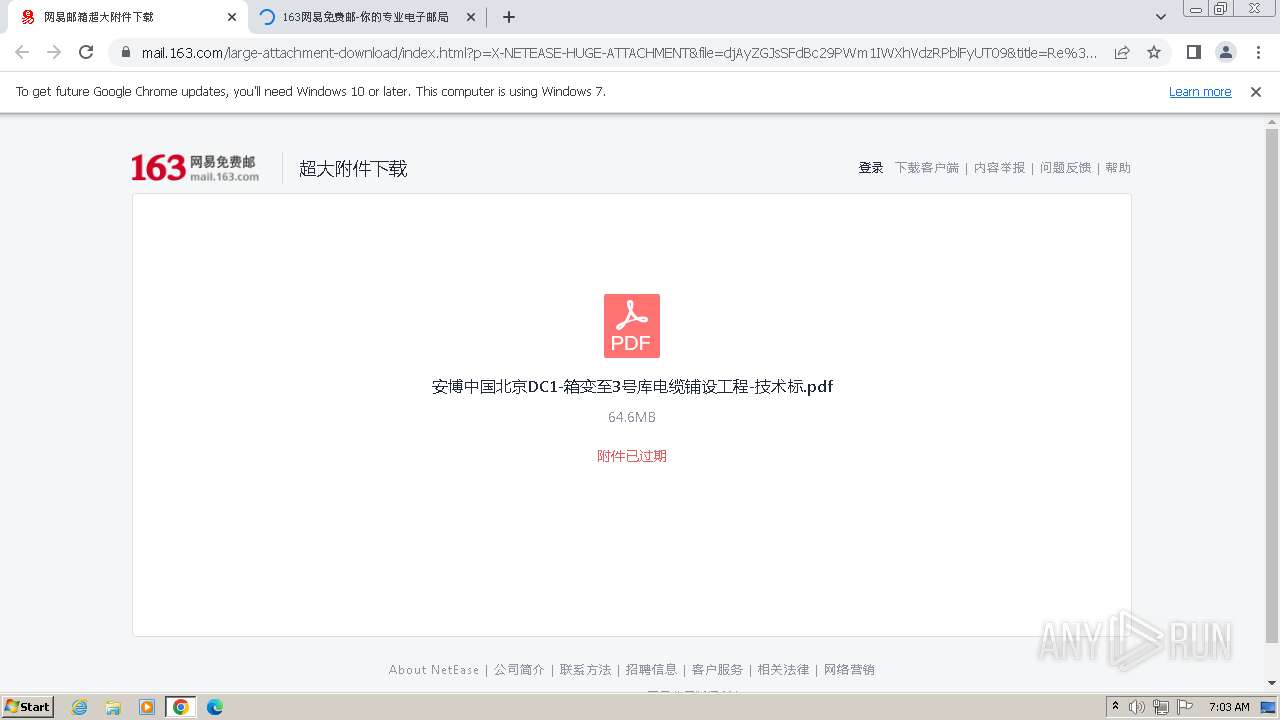This screenshot has width=1280, height=720.
Task: Click the 附件已过期 expired notice
Action: tap(632, 456)
